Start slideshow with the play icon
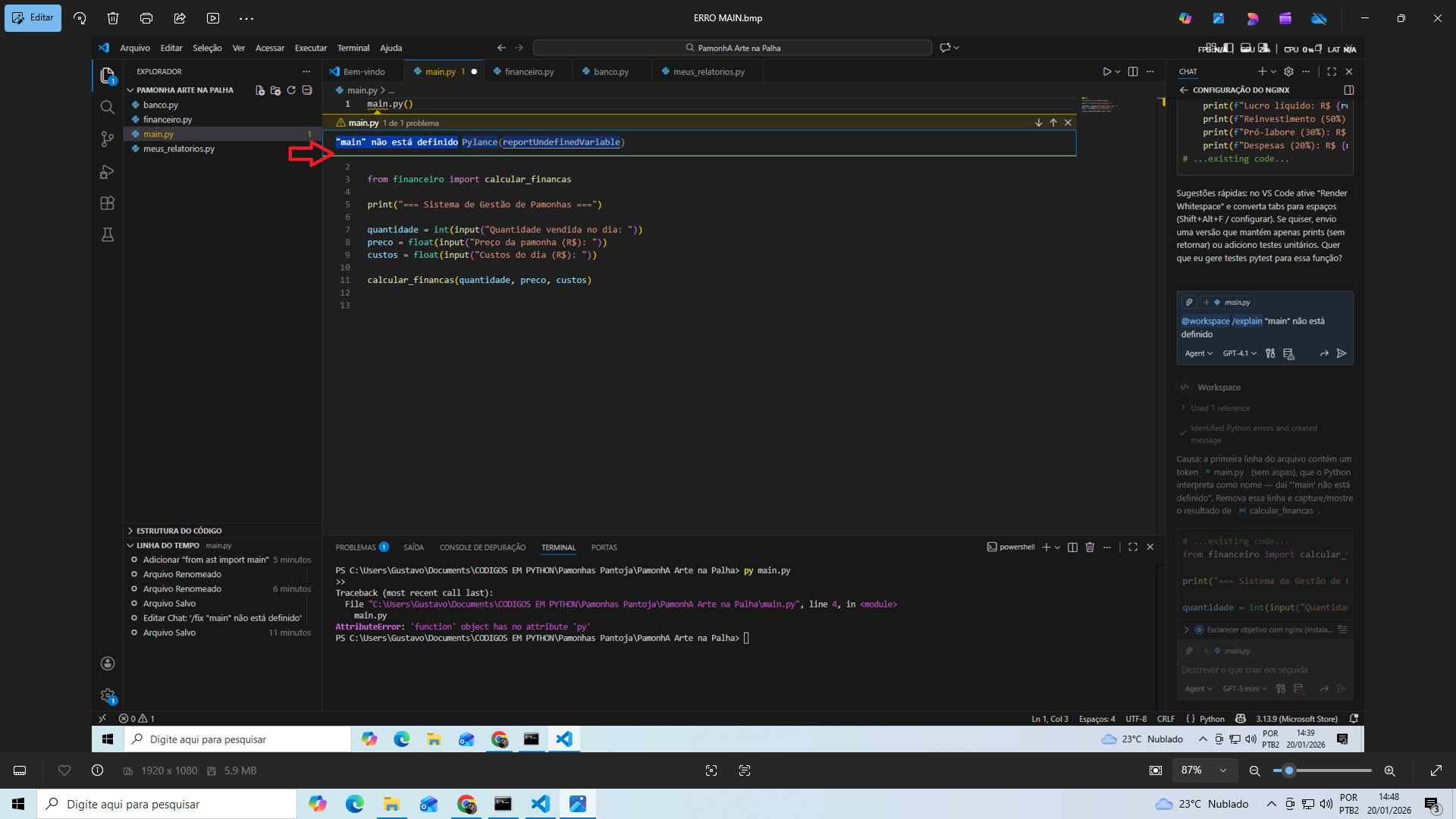This screenshot has height=819, width=1456. [213, 18]
